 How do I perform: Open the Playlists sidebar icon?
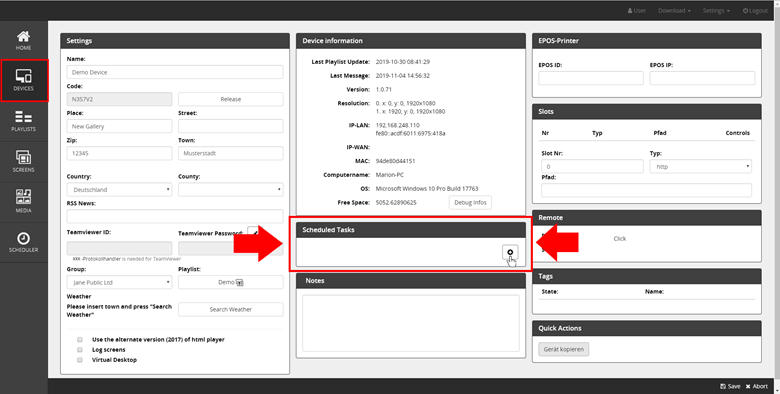point(23,117)
